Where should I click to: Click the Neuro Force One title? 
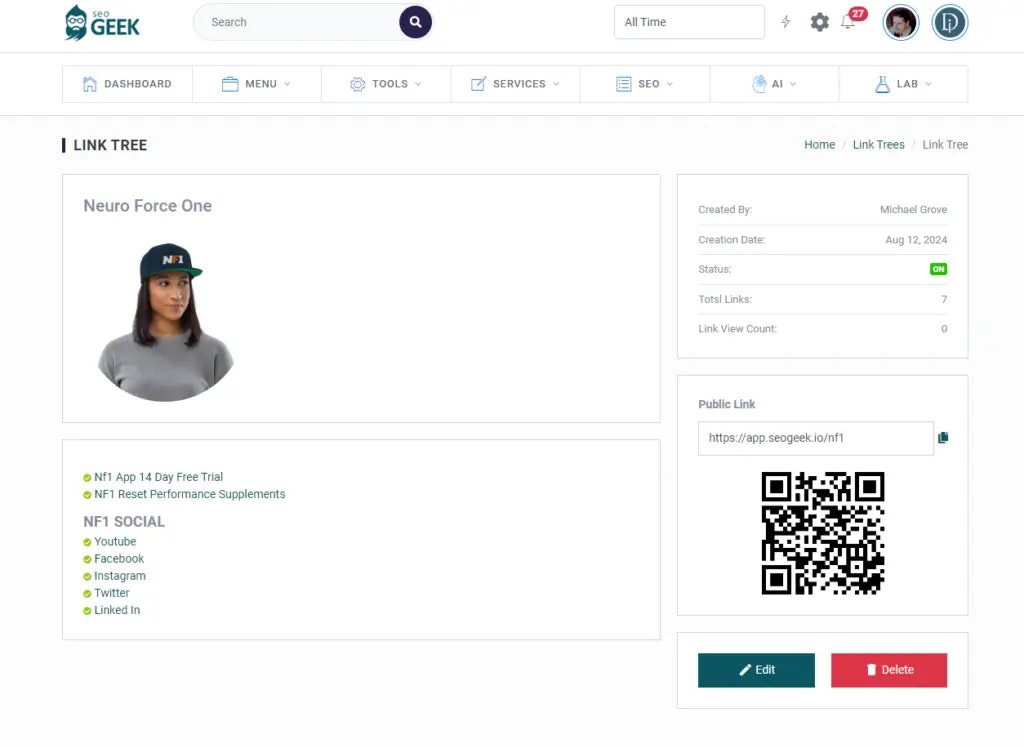(x=148, y=206)
